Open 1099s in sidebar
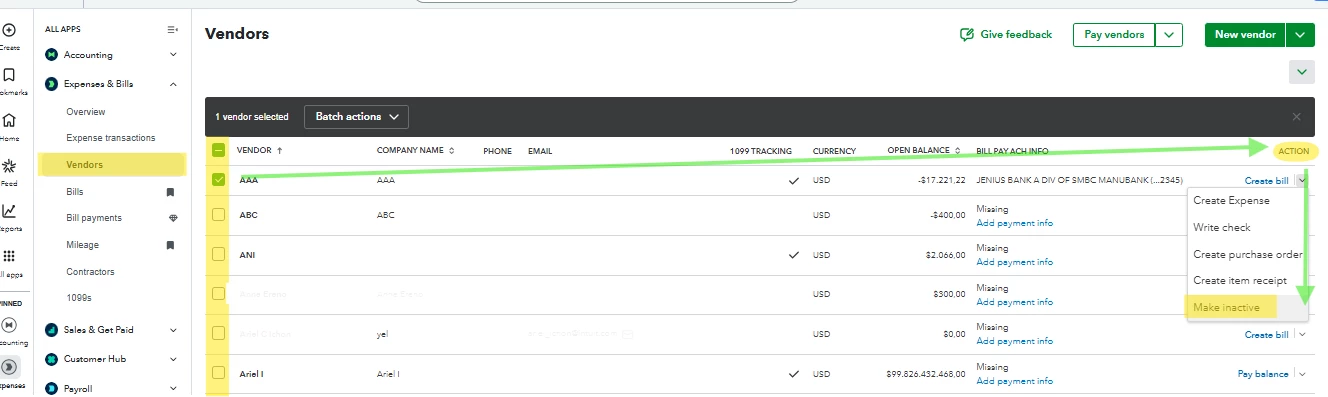This screenshot has width=1328, height=397. pos(79,298)
